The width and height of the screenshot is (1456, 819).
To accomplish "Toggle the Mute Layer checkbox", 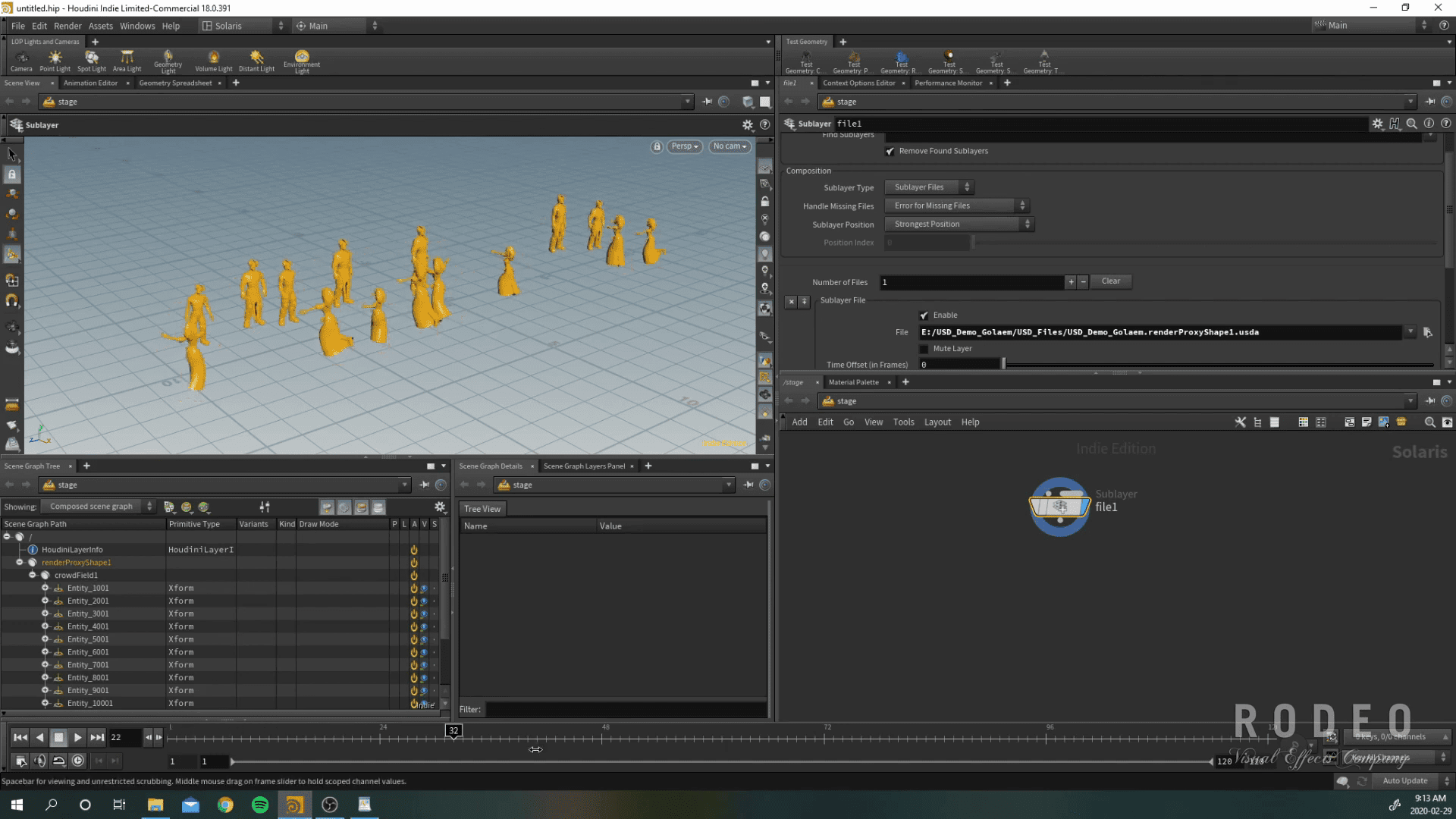I will click(924, 349).
